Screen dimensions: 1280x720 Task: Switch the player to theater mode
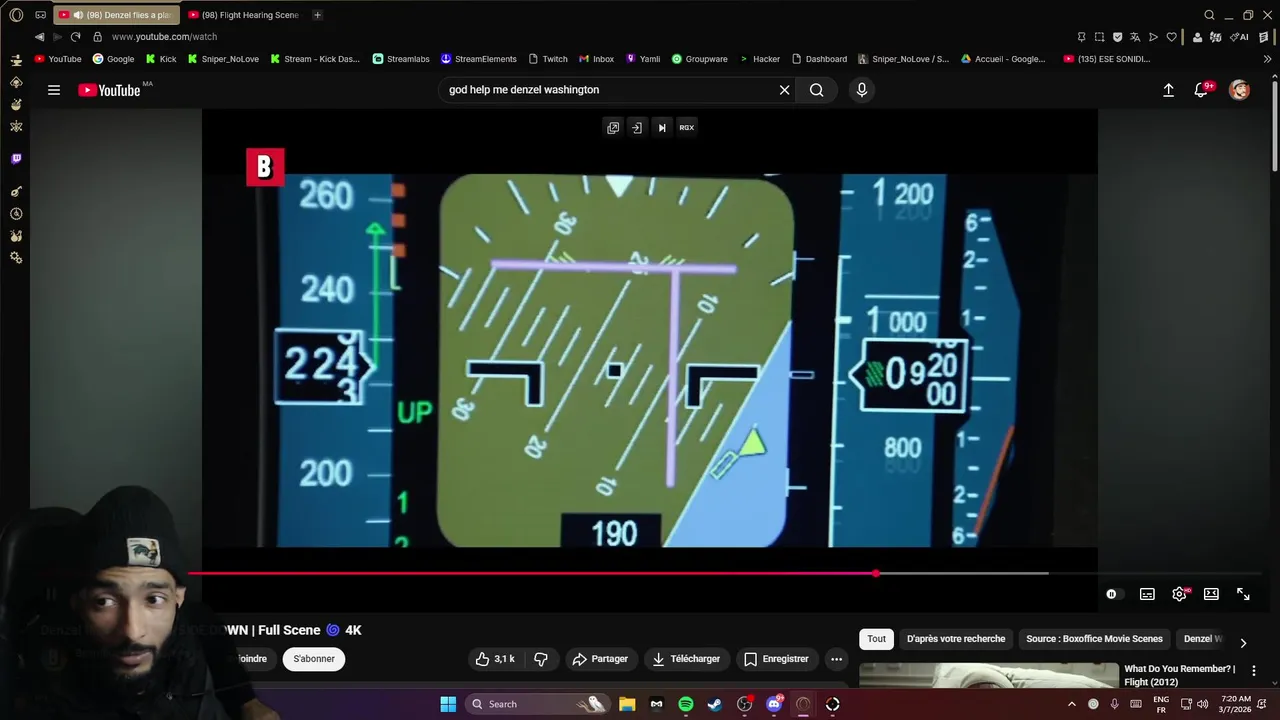[x=1211, y=594]
